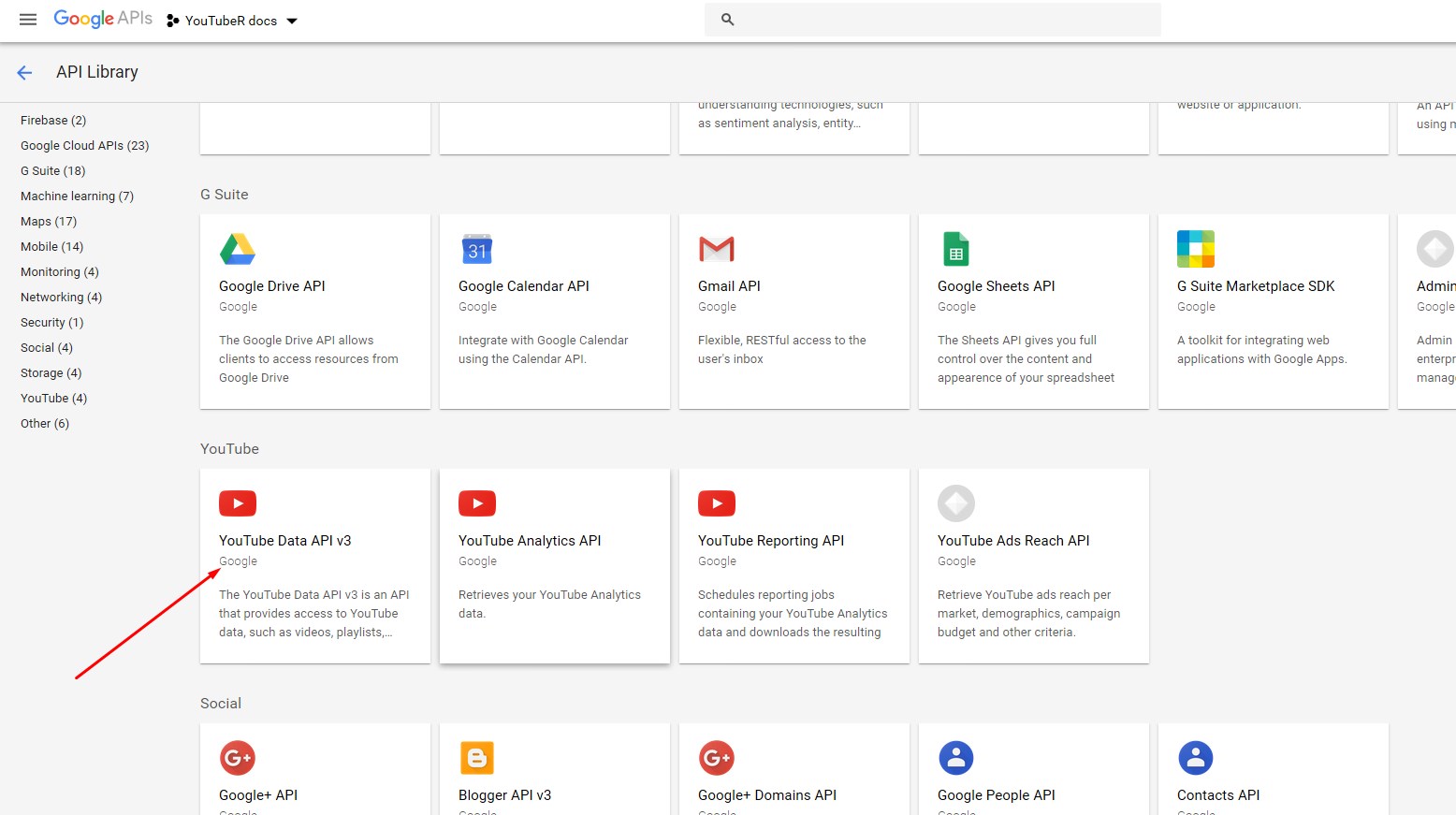This screenshot has width=1456, height=815.
Task: Open the hamburger navigation menu
Action: tap(28, 20)
